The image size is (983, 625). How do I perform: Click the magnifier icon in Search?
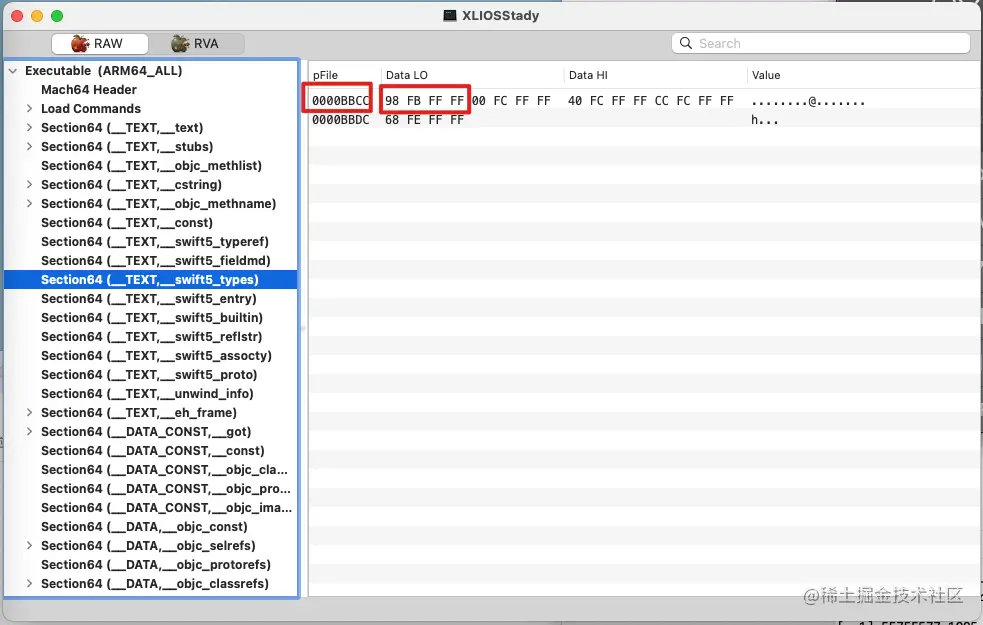686,43
